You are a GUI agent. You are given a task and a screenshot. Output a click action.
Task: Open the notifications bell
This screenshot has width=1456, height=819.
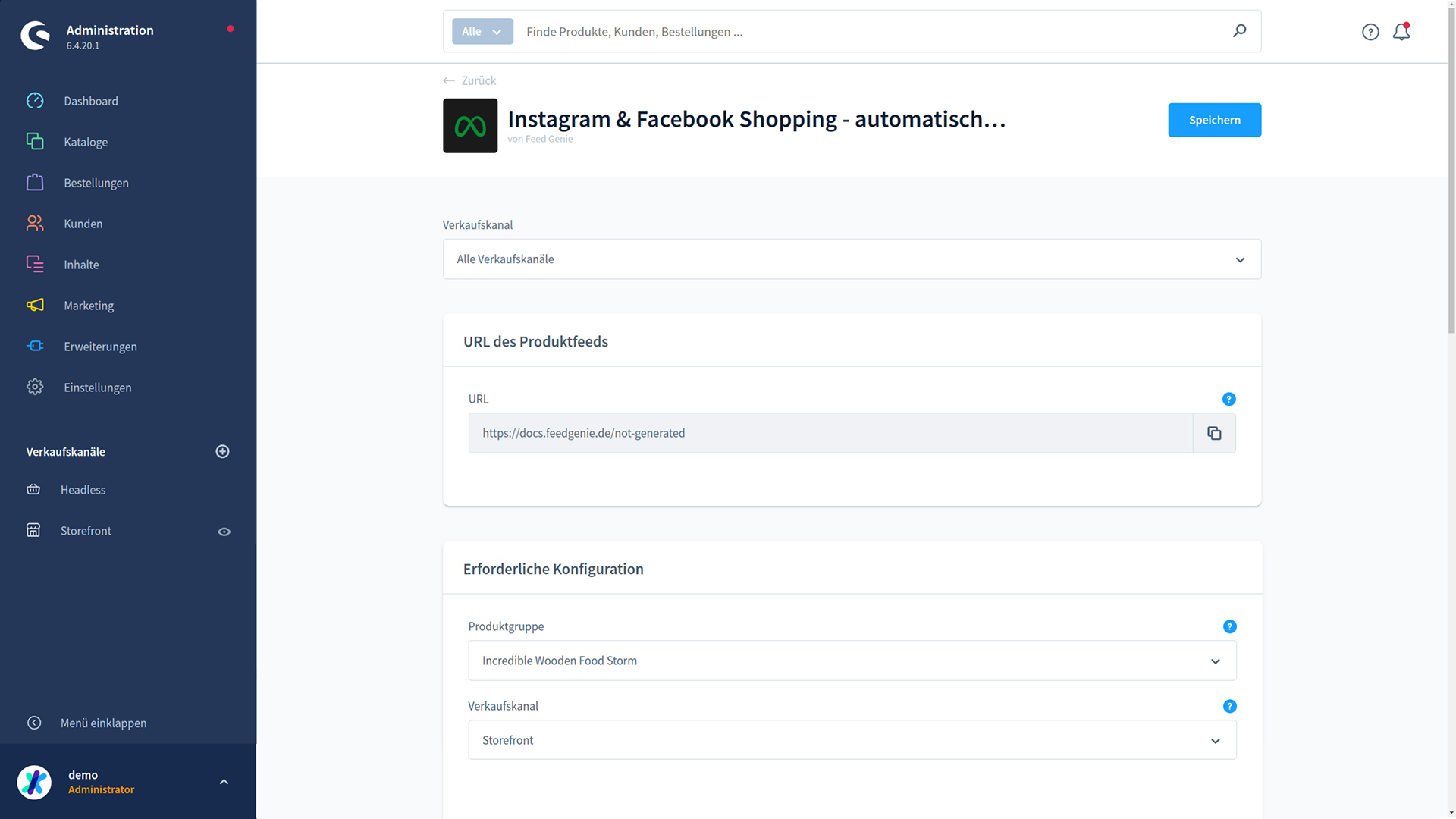point(1401,32)
